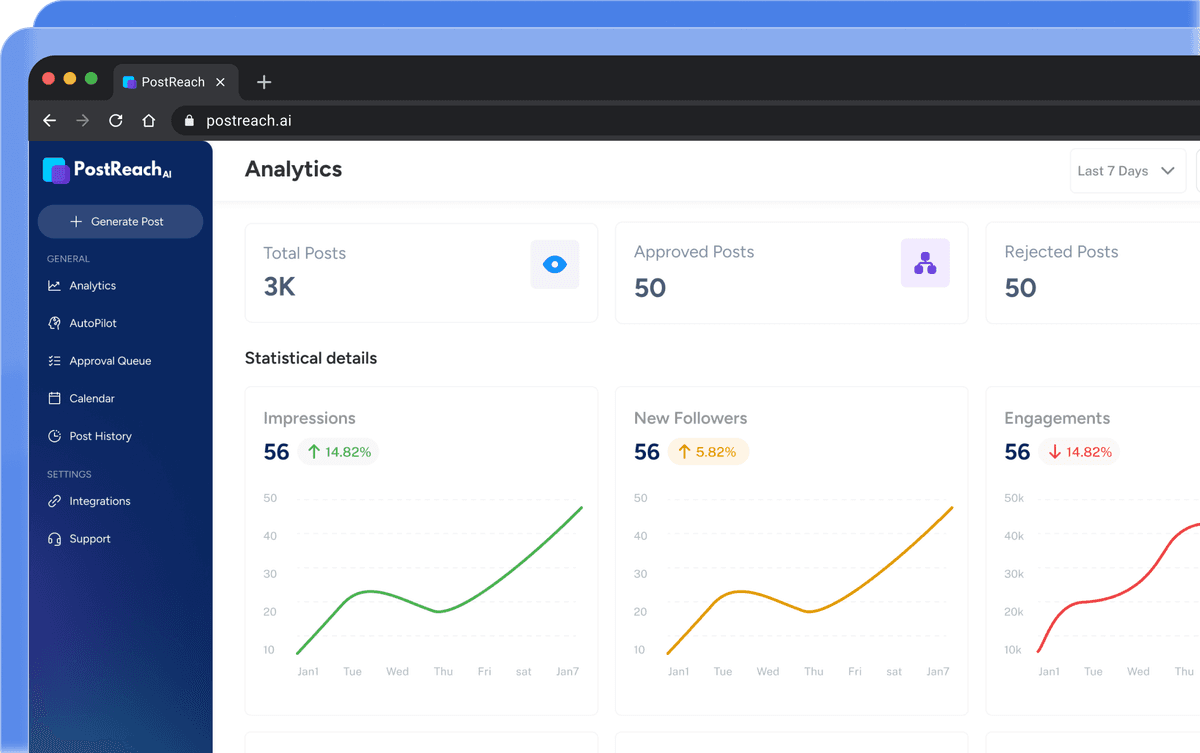Open Analytics in the sidebar
The image size is (1200, 753).
(x=92, y=286)
